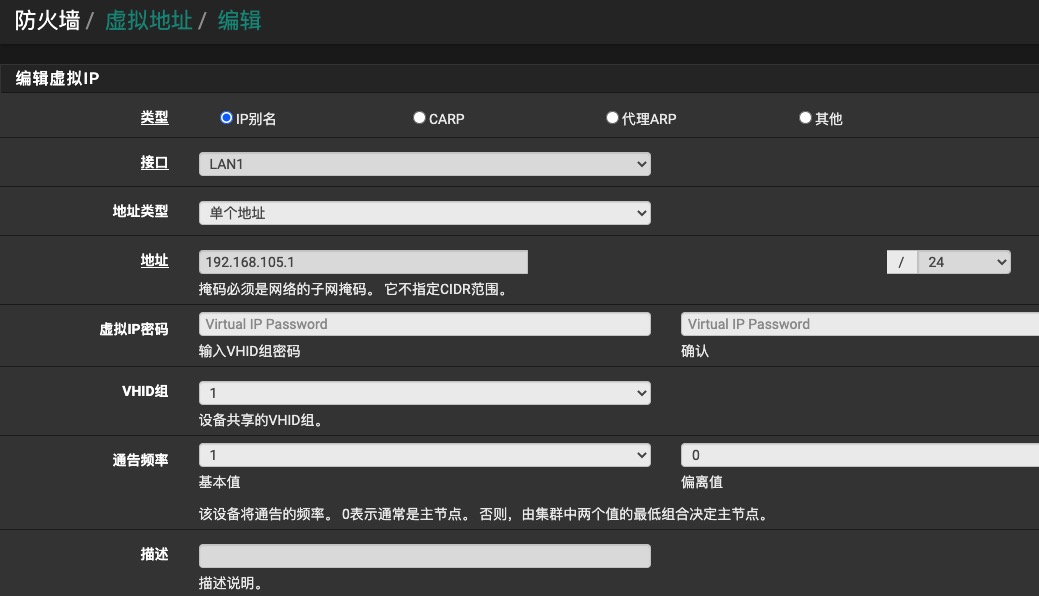Select the IP别名 radio button

(x=226, y=118)
